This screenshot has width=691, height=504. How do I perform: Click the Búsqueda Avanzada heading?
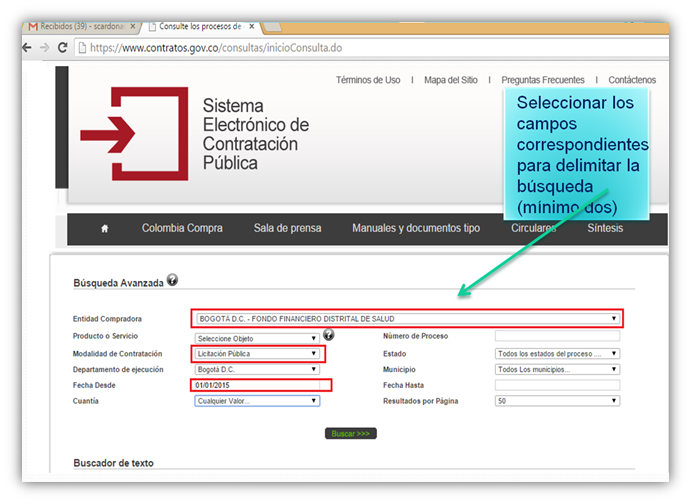pyautogui.click(x=119, y=283)
